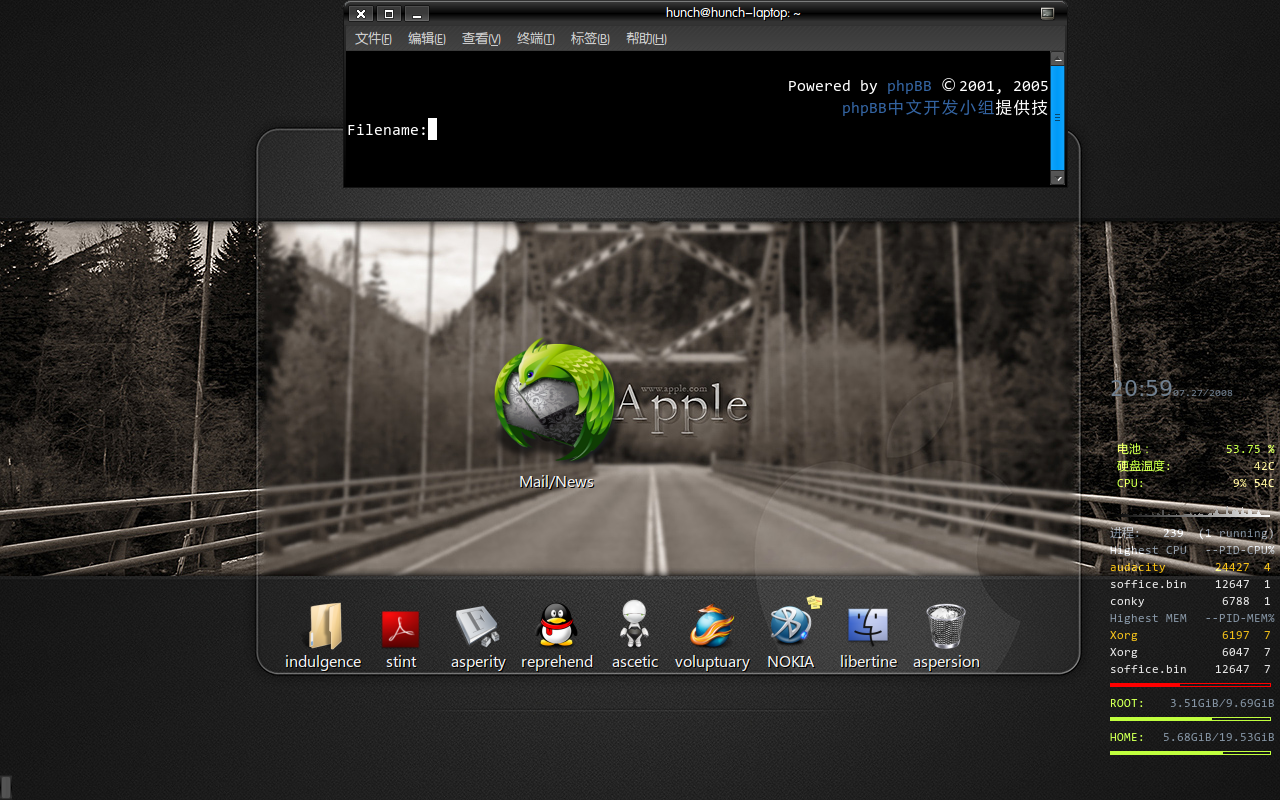Open the NOKIA bluetooth icon
Screen dimensions: 1280x800
click(793, 623)
